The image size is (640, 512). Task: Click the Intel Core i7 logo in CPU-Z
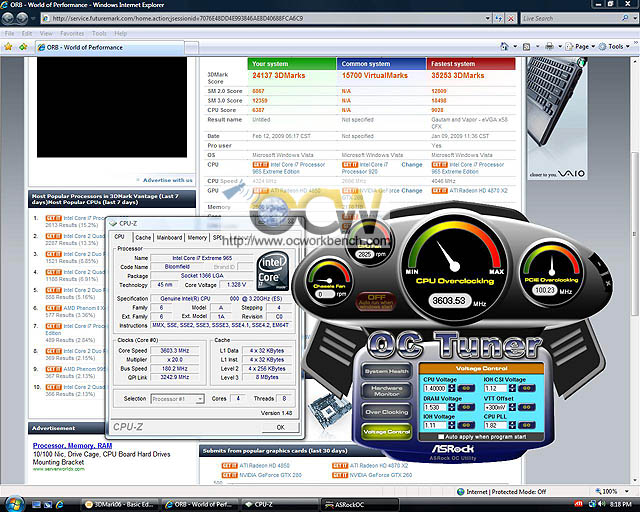tap(273, 270)
